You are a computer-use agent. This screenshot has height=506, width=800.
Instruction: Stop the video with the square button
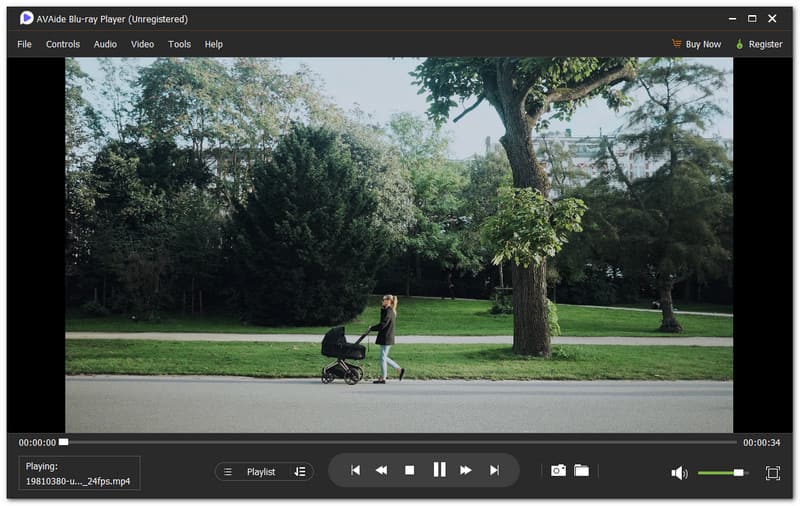click(x=409, y=470)
